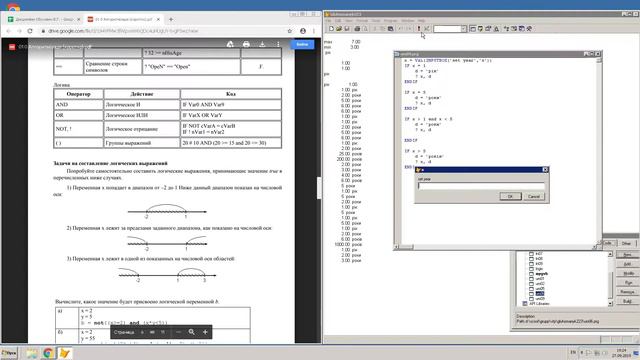This screenshot has width=640, height=360.
Task: Open the Chrome profile icon
Action: point(303,31)
